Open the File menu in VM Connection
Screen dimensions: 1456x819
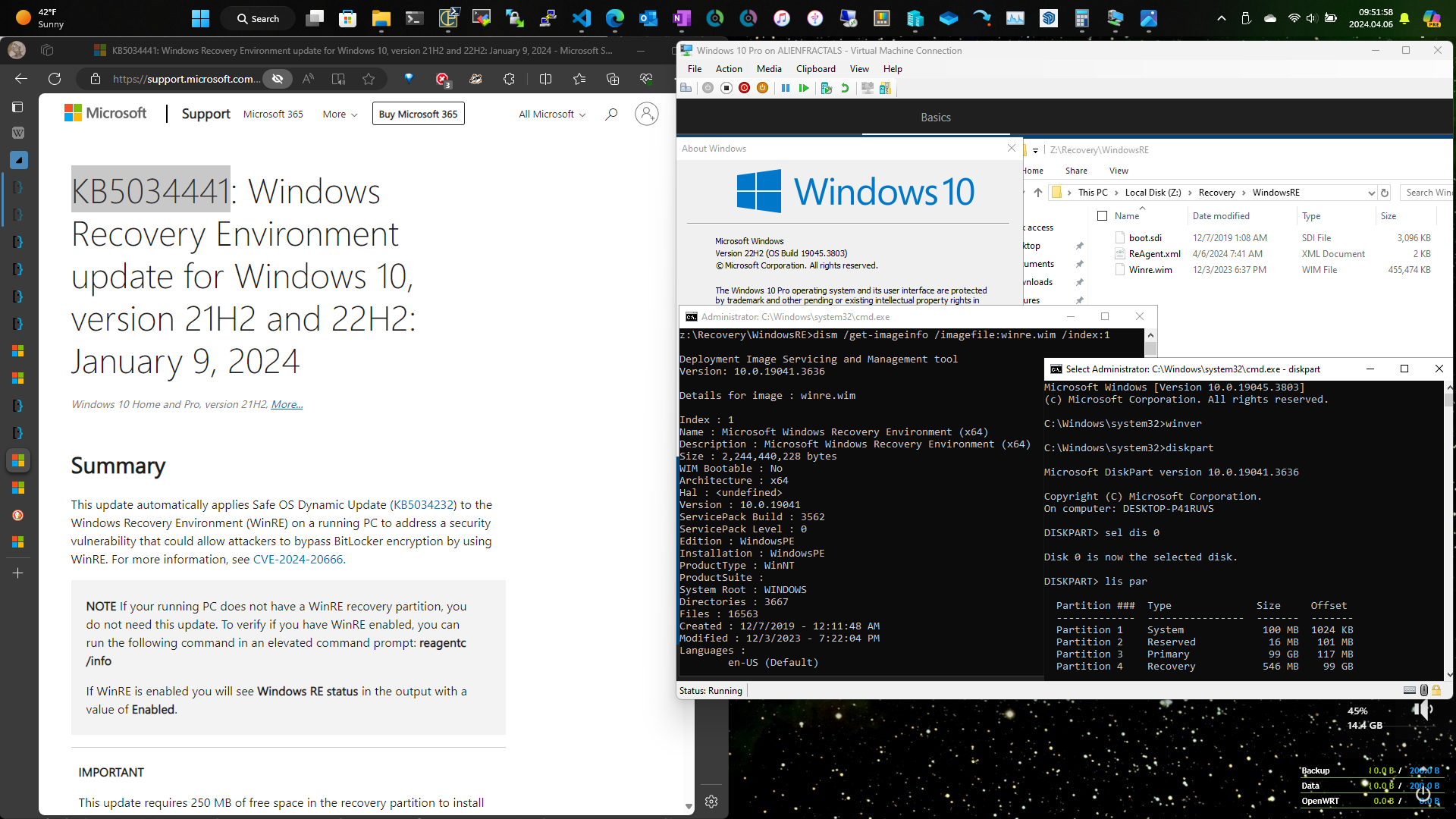695,69
